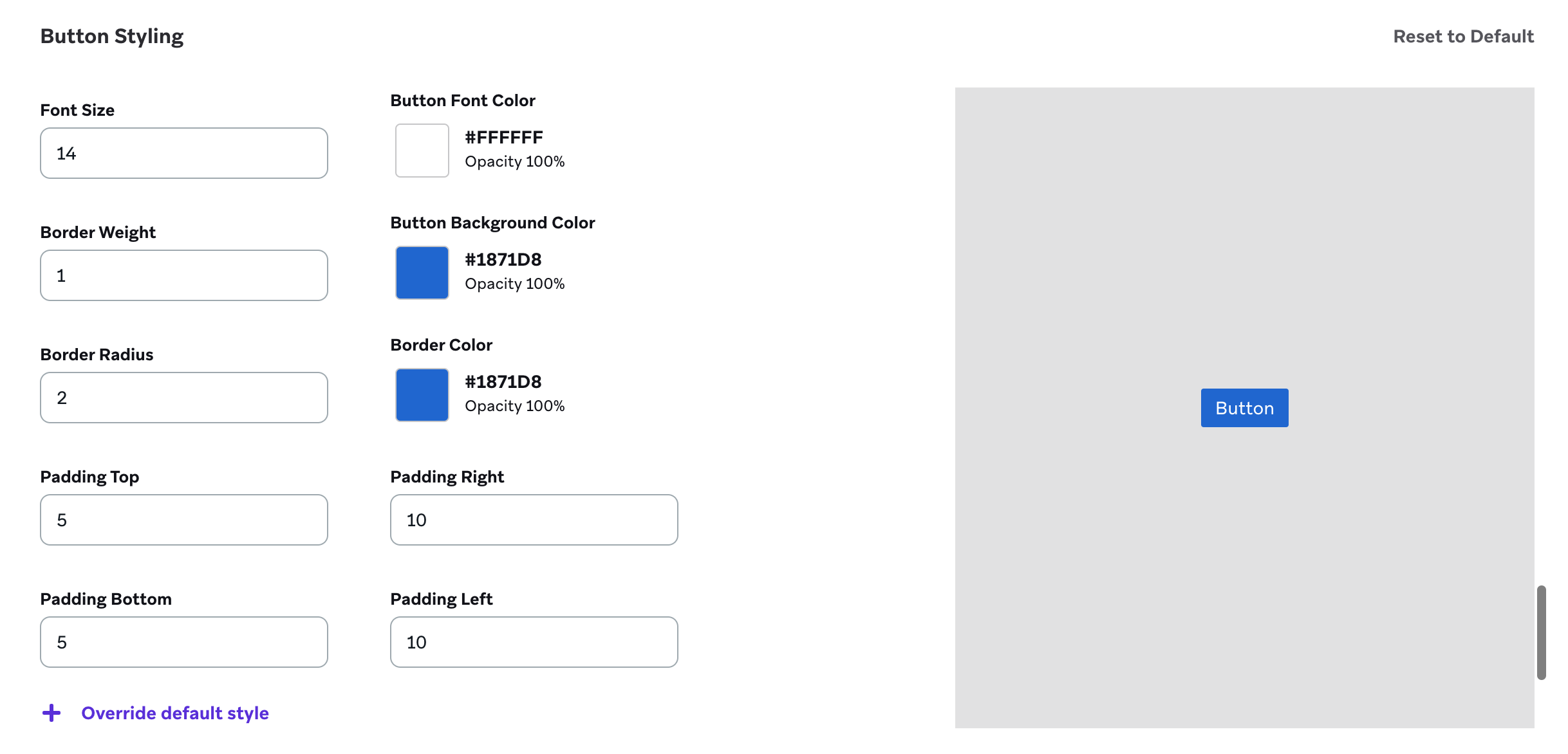Open the Button Background Color blue swatch
Screen dimensions: 1568x754
coord(422,273)
